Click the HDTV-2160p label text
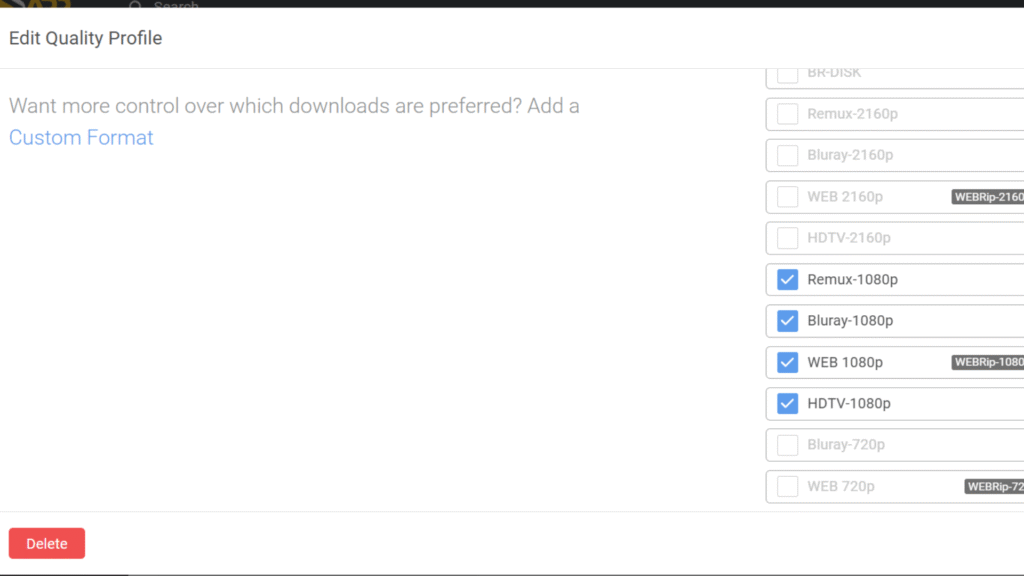This screenshot has height=576, width=1024. (x=848, y=238)
